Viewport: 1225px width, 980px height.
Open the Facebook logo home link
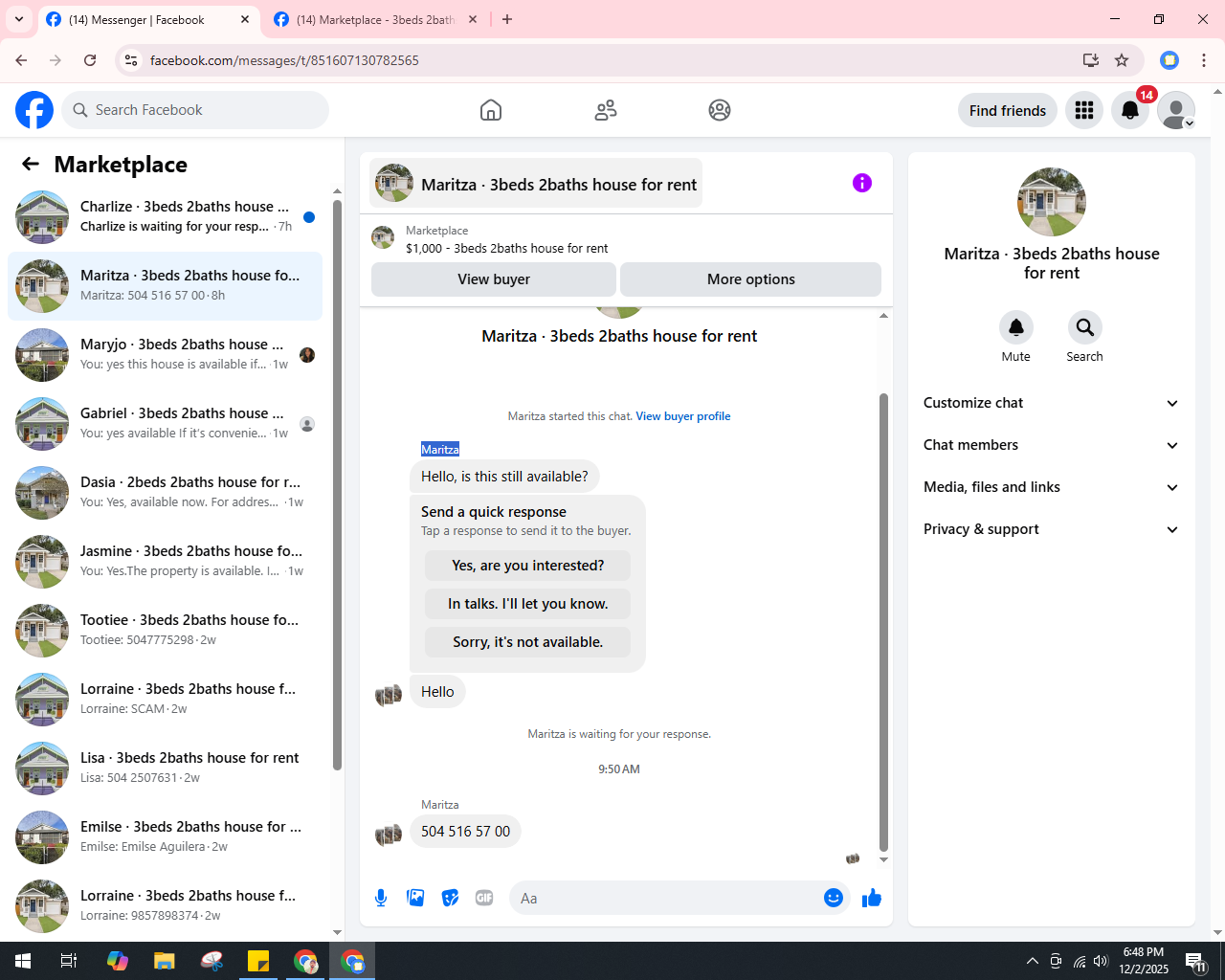pyautogui.click(x=34, y=110)
